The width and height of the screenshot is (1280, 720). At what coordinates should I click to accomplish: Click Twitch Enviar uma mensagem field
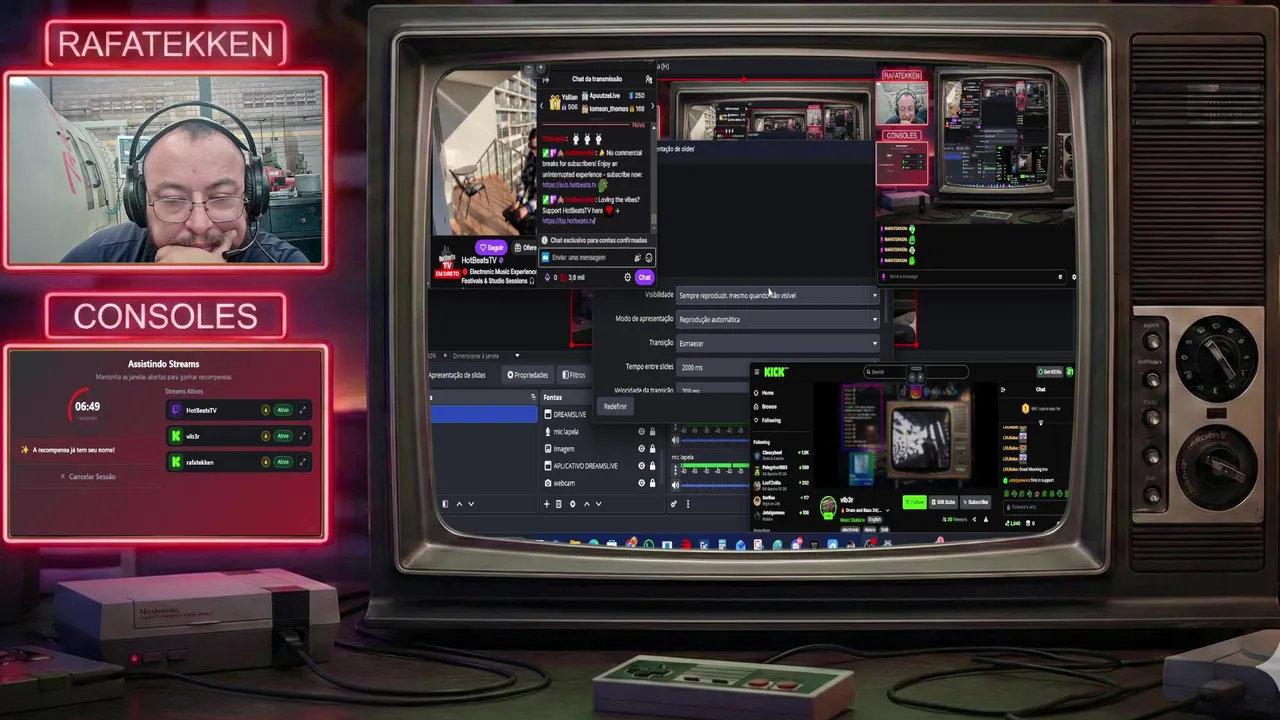[597, 258]
